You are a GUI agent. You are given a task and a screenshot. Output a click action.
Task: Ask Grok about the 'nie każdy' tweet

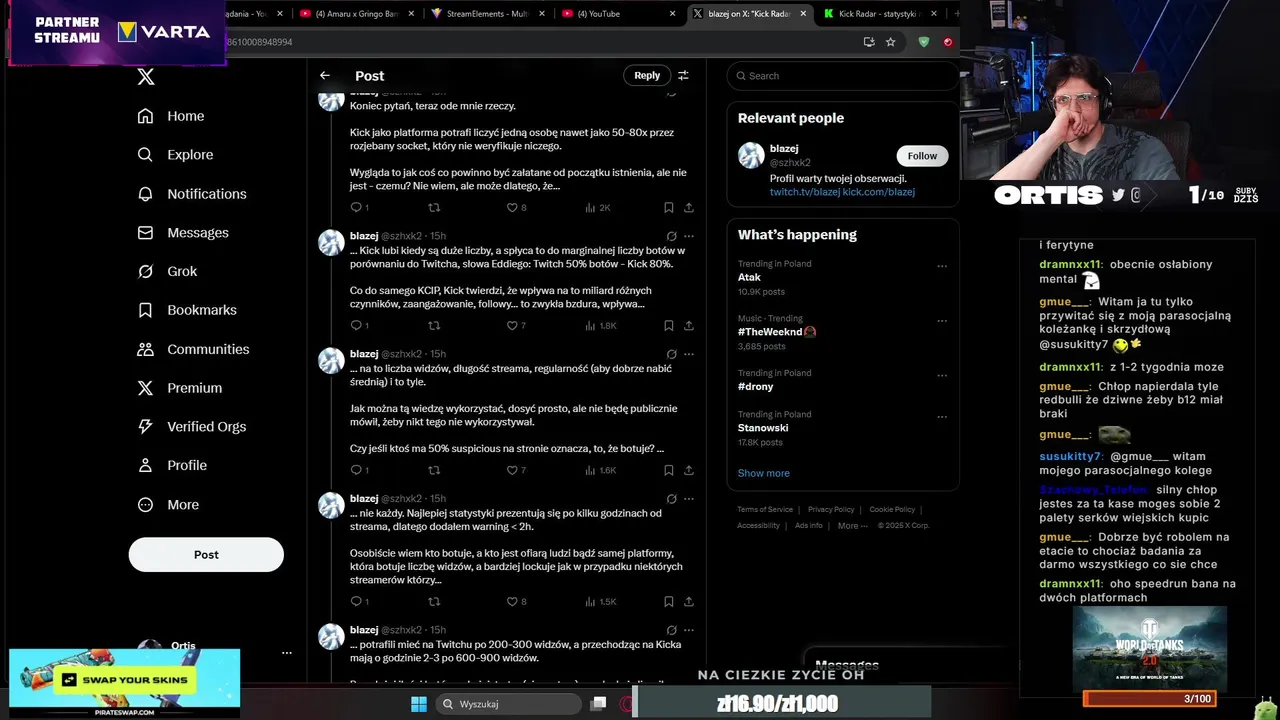pos(672,499)
